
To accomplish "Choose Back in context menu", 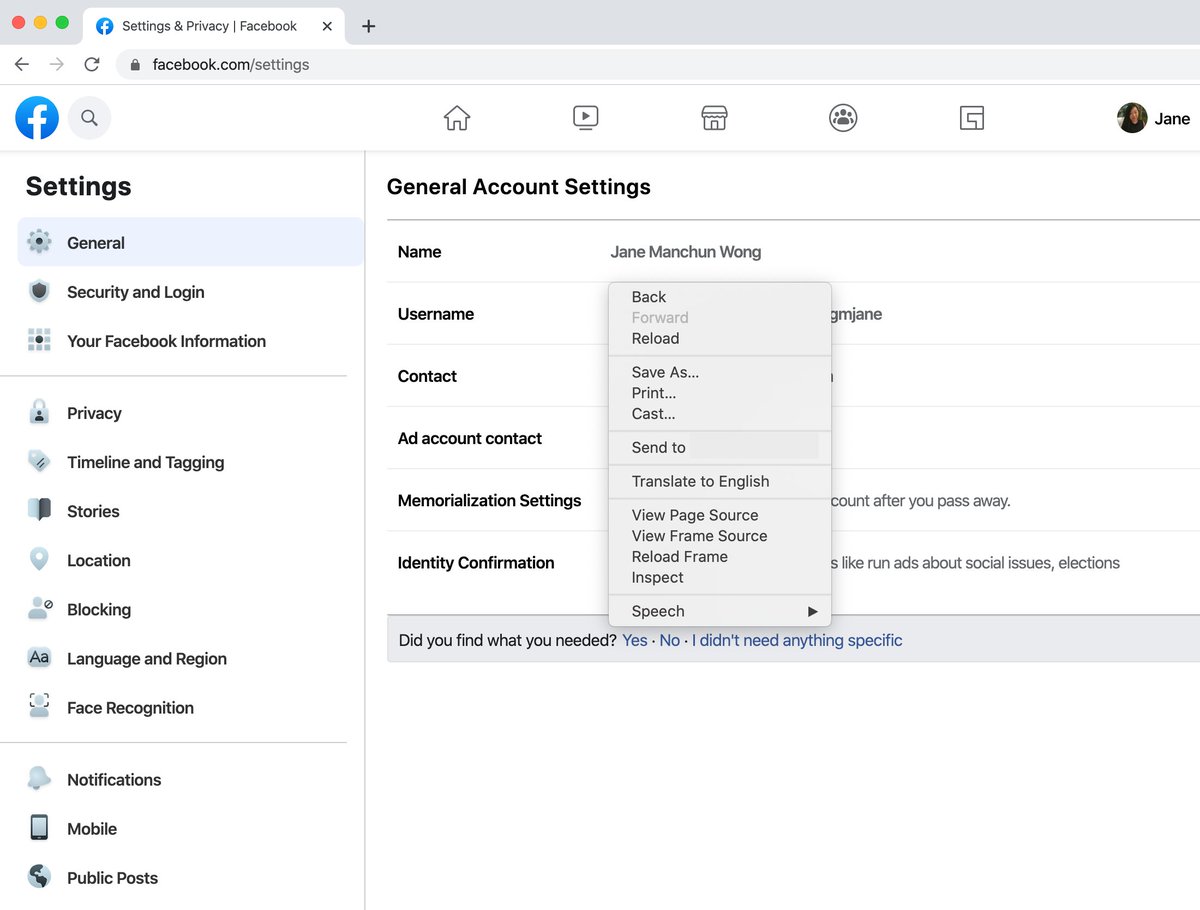I will [x=720, y=297].
